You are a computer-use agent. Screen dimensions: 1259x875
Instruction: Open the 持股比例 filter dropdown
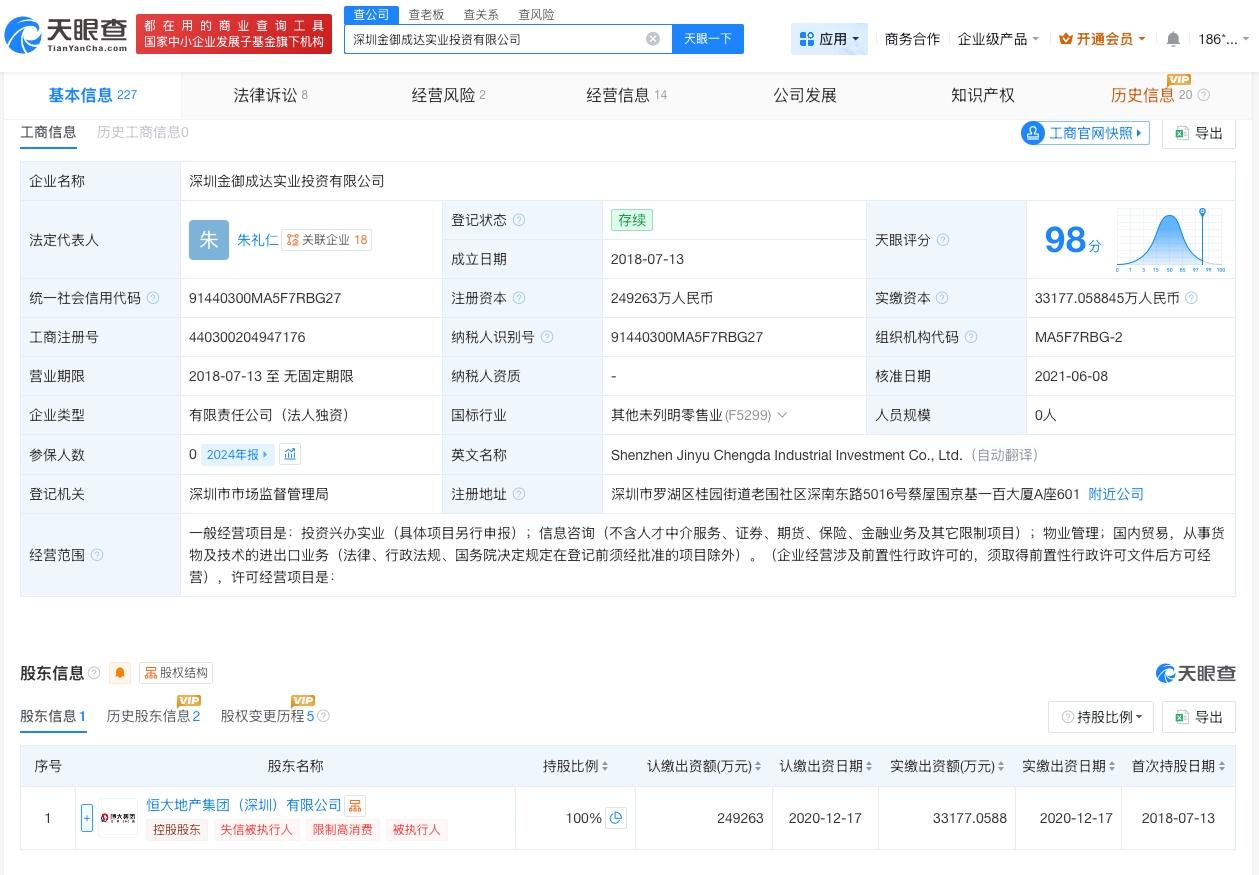pos(1101,717)
